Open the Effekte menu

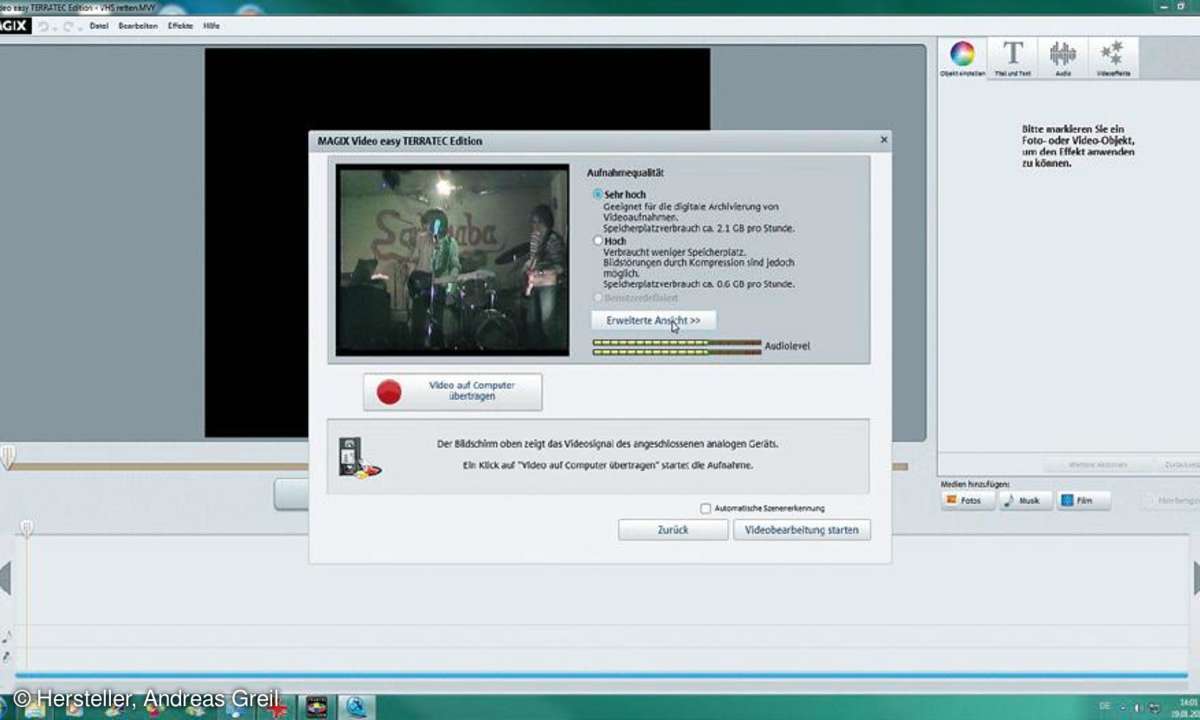pos(180,26)
